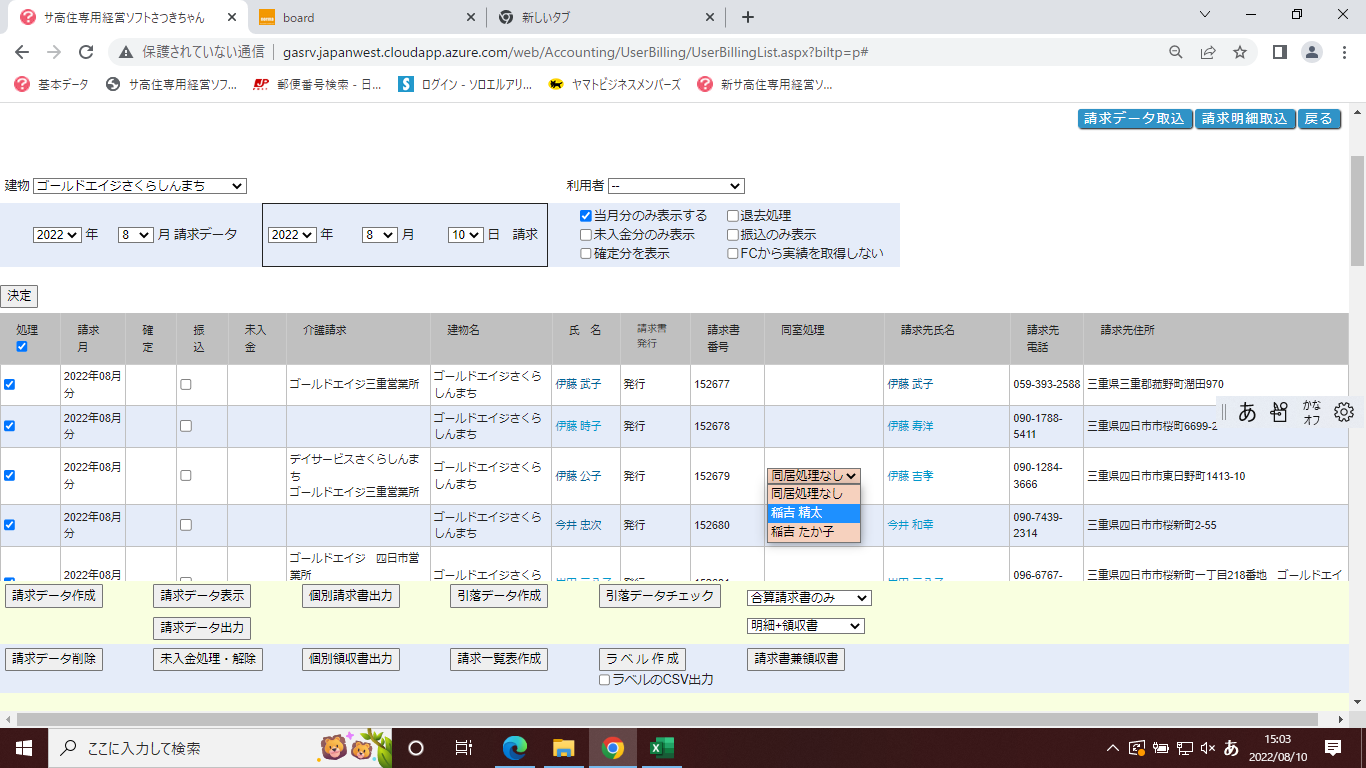Open Excel from the taskbar
The width and height of the screenshot is (1366, 768).
tap(661, 748)
